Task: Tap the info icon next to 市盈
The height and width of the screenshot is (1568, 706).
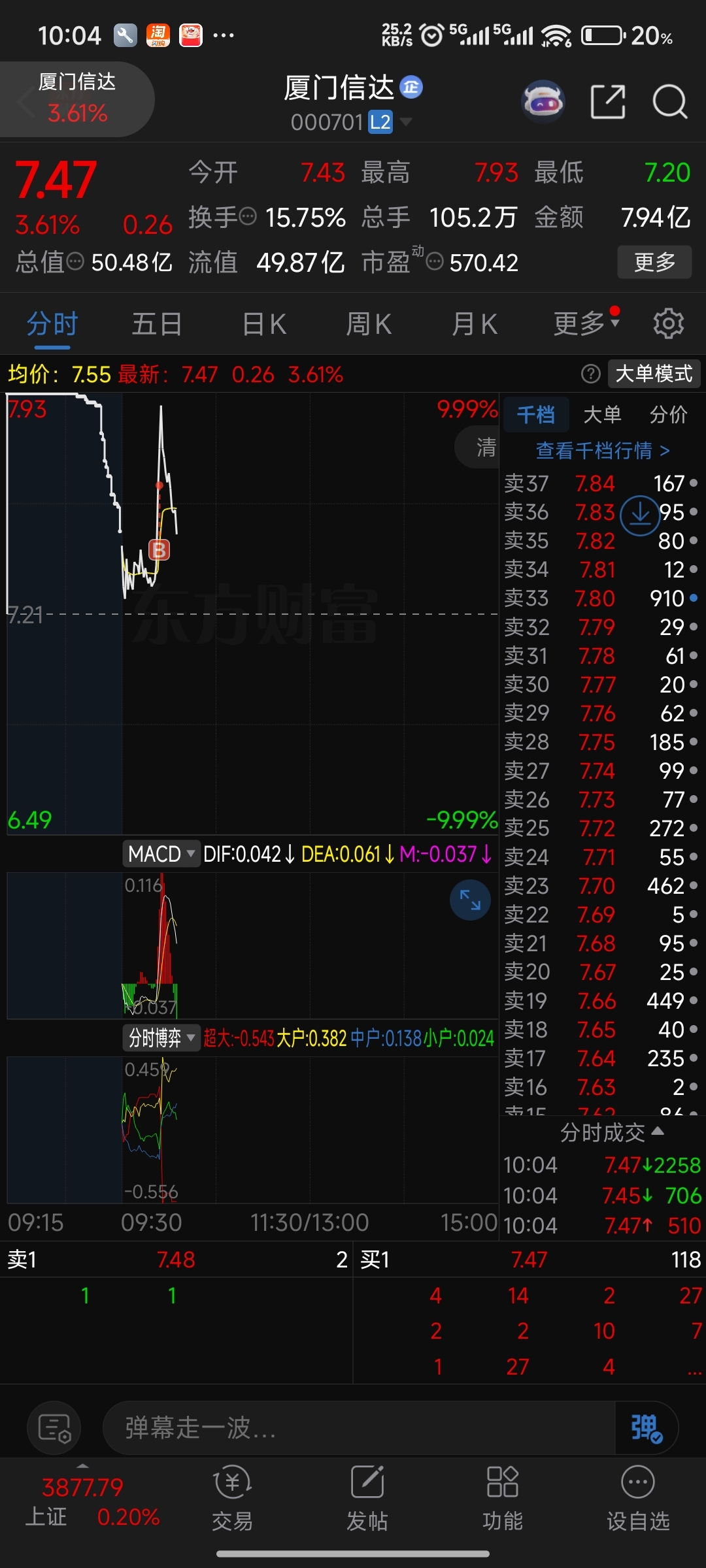Action: [x=435, y=262]
